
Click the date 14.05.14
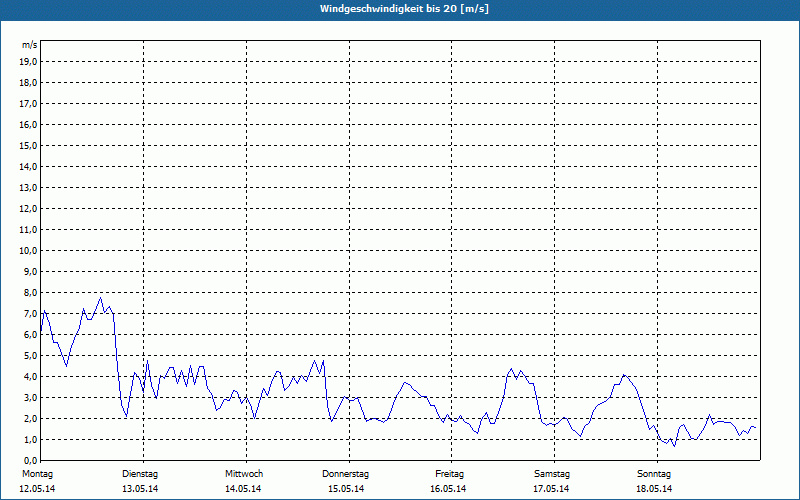pyautogui.click(x=243, y=489)
